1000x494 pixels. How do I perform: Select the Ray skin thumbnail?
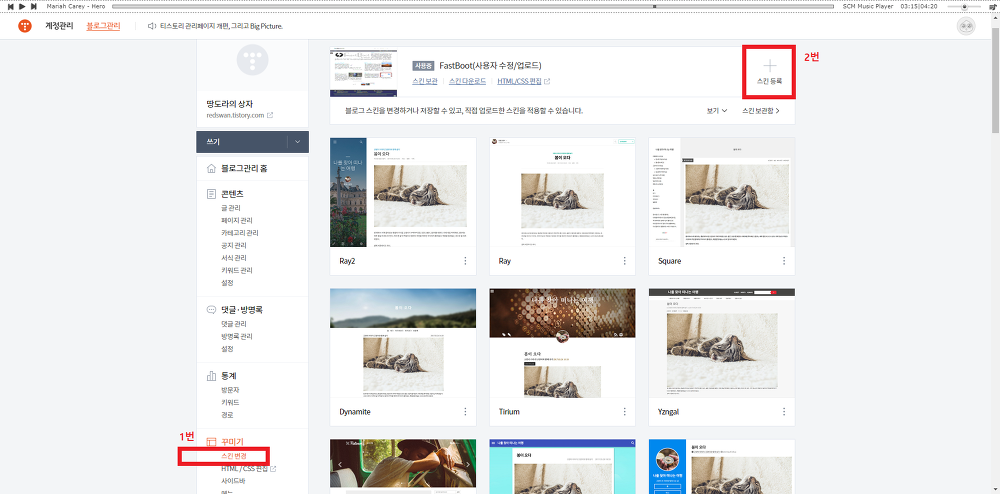[x=562, y=192]
